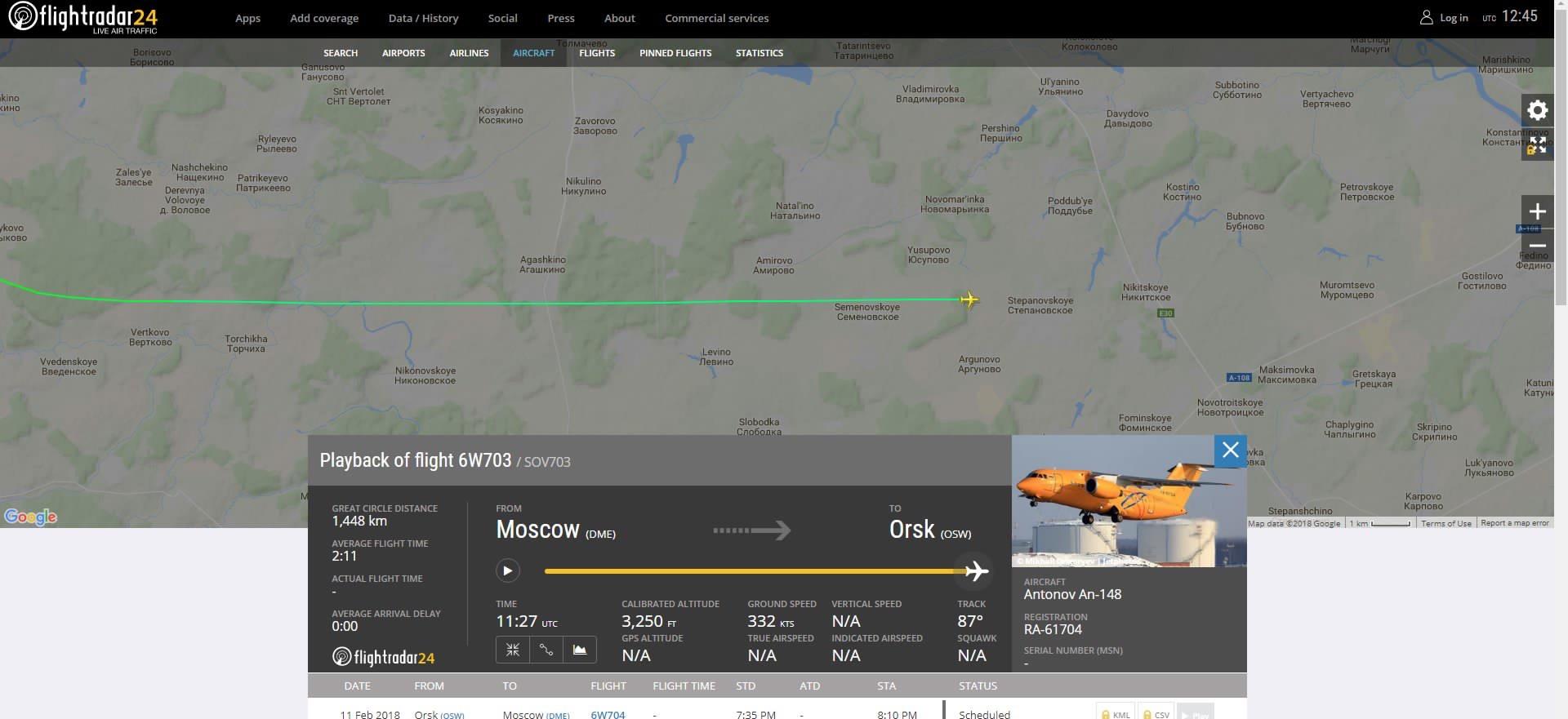1568x719 pixels.
Task: Zoom in the map with plus button
Action: (x=1537, y=211)
